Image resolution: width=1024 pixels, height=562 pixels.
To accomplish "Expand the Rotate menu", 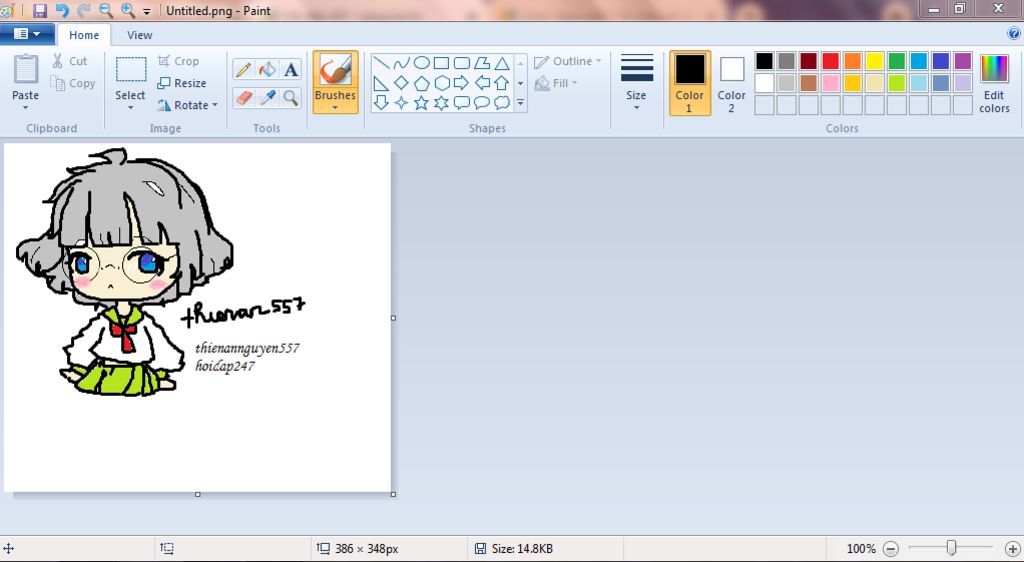I will click(x=187, y=105).
